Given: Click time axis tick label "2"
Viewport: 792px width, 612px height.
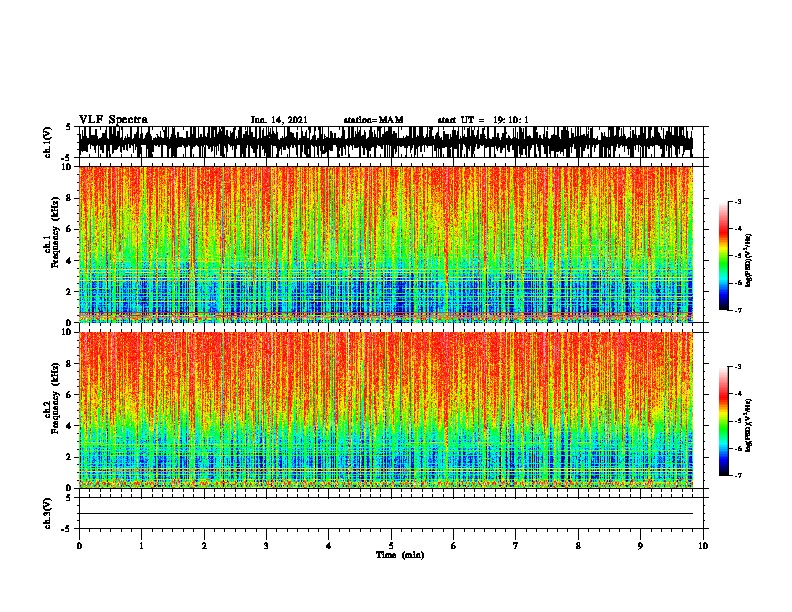Looking at the screenshot, I should tap(204, 546).
